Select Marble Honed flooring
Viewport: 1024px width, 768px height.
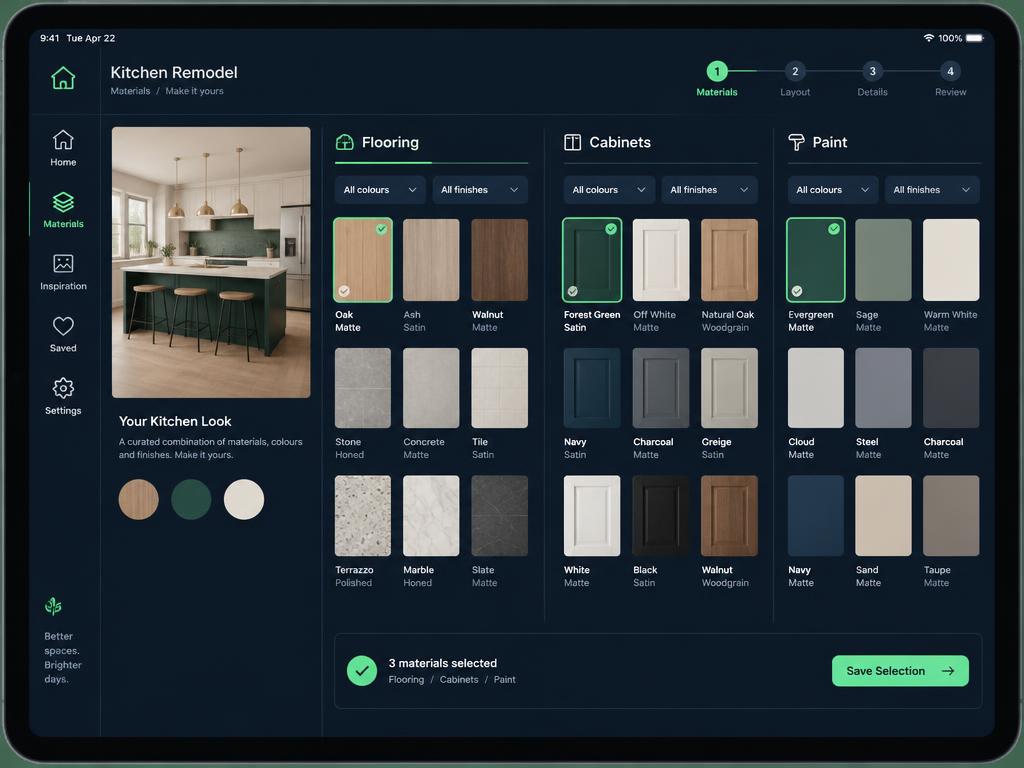(431, 516)
